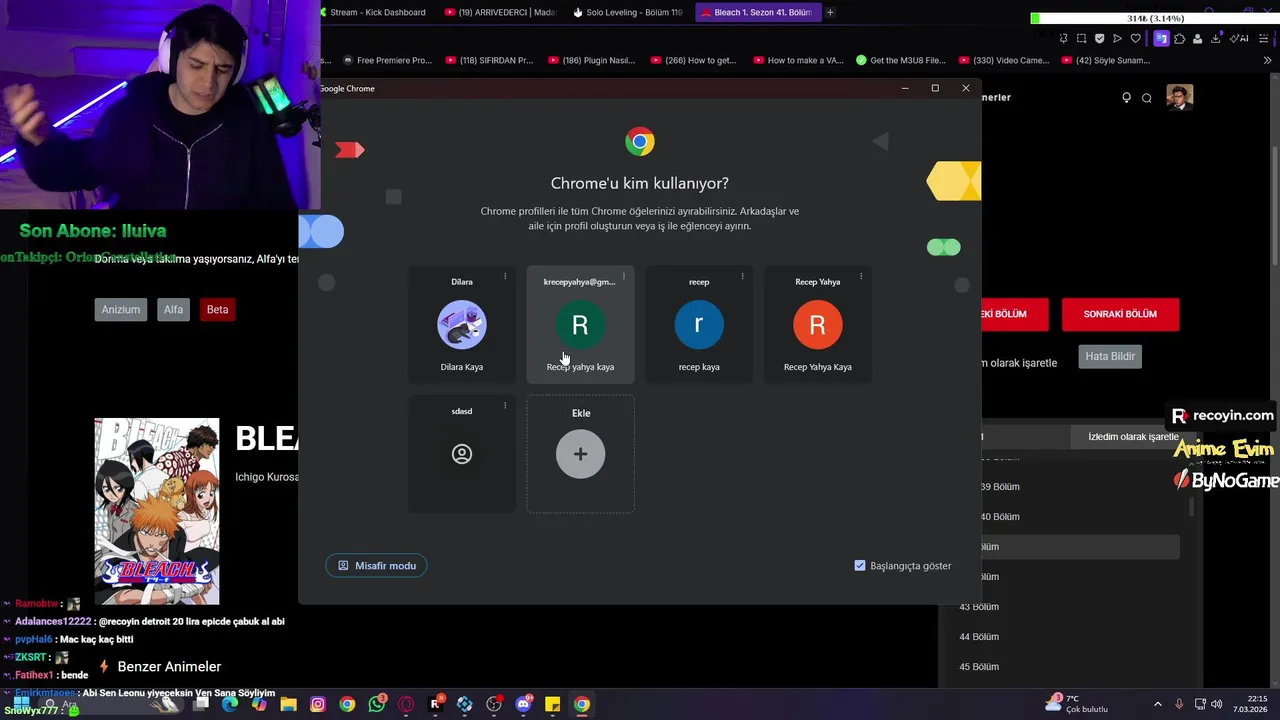Switch to the '(19) ARRIVEDERCI' tab
Viewport: 1280px width, 720px height.
tap(500, 12)
